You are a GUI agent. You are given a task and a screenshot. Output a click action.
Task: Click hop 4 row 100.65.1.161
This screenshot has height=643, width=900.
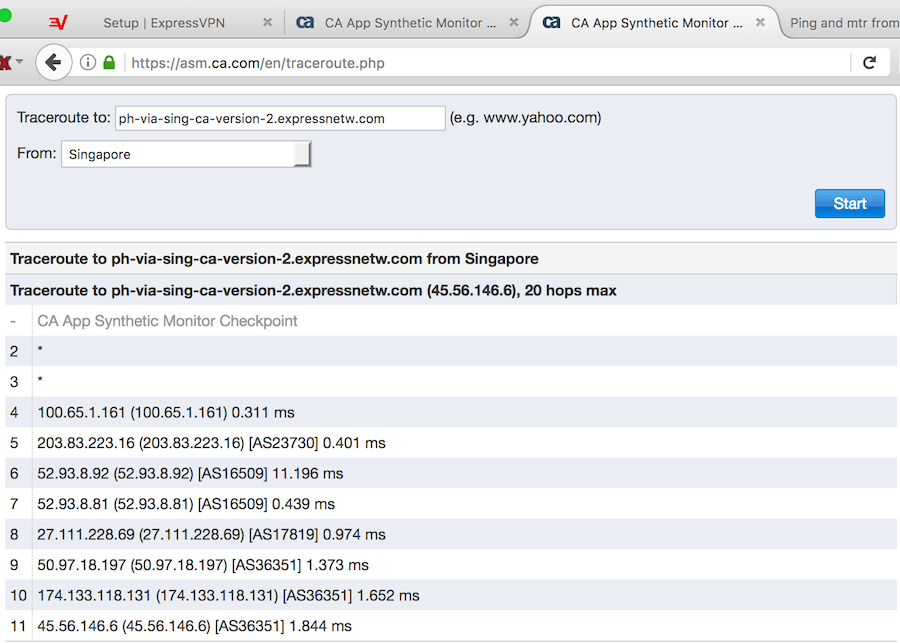tap(451, 412)
